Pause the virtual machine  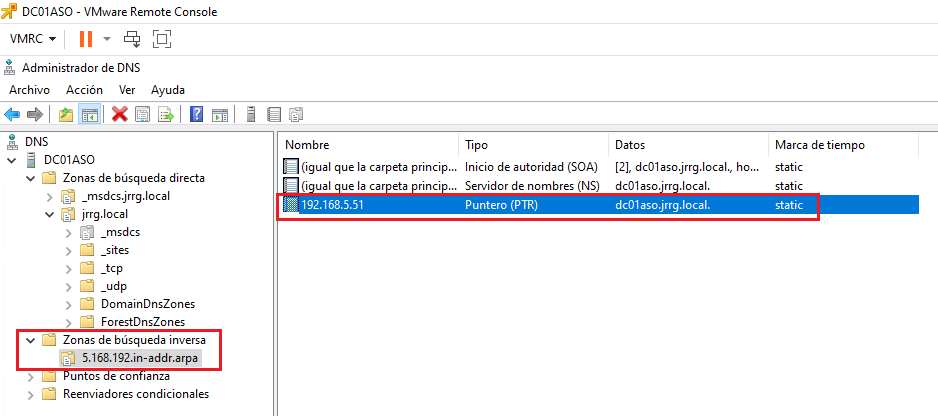[86, 40]
